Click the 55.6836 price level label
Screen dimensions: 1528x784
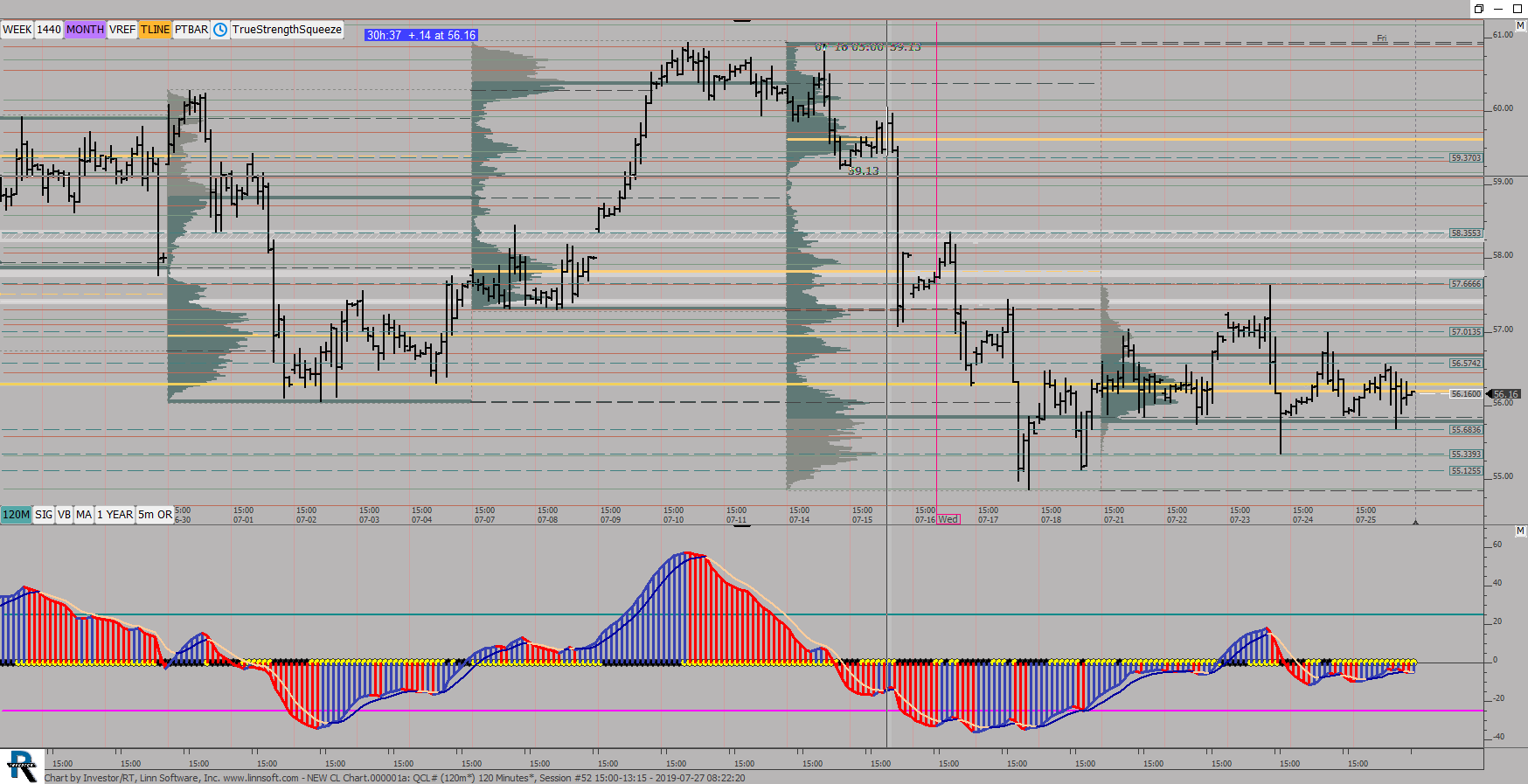[x=1466, y=430]
